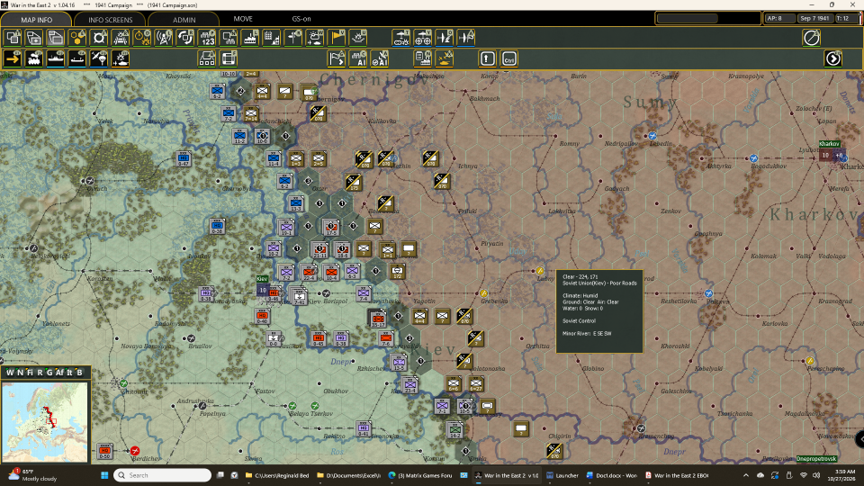
Task: Click the Europe minimap thumbnail
Action: pos(45,422)
